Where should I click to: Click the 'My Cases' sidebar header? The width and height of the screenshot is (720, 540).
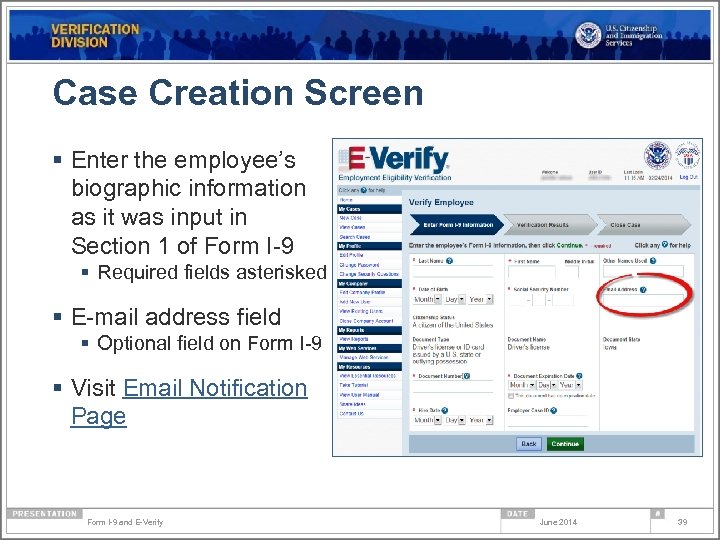click(370, 209)
